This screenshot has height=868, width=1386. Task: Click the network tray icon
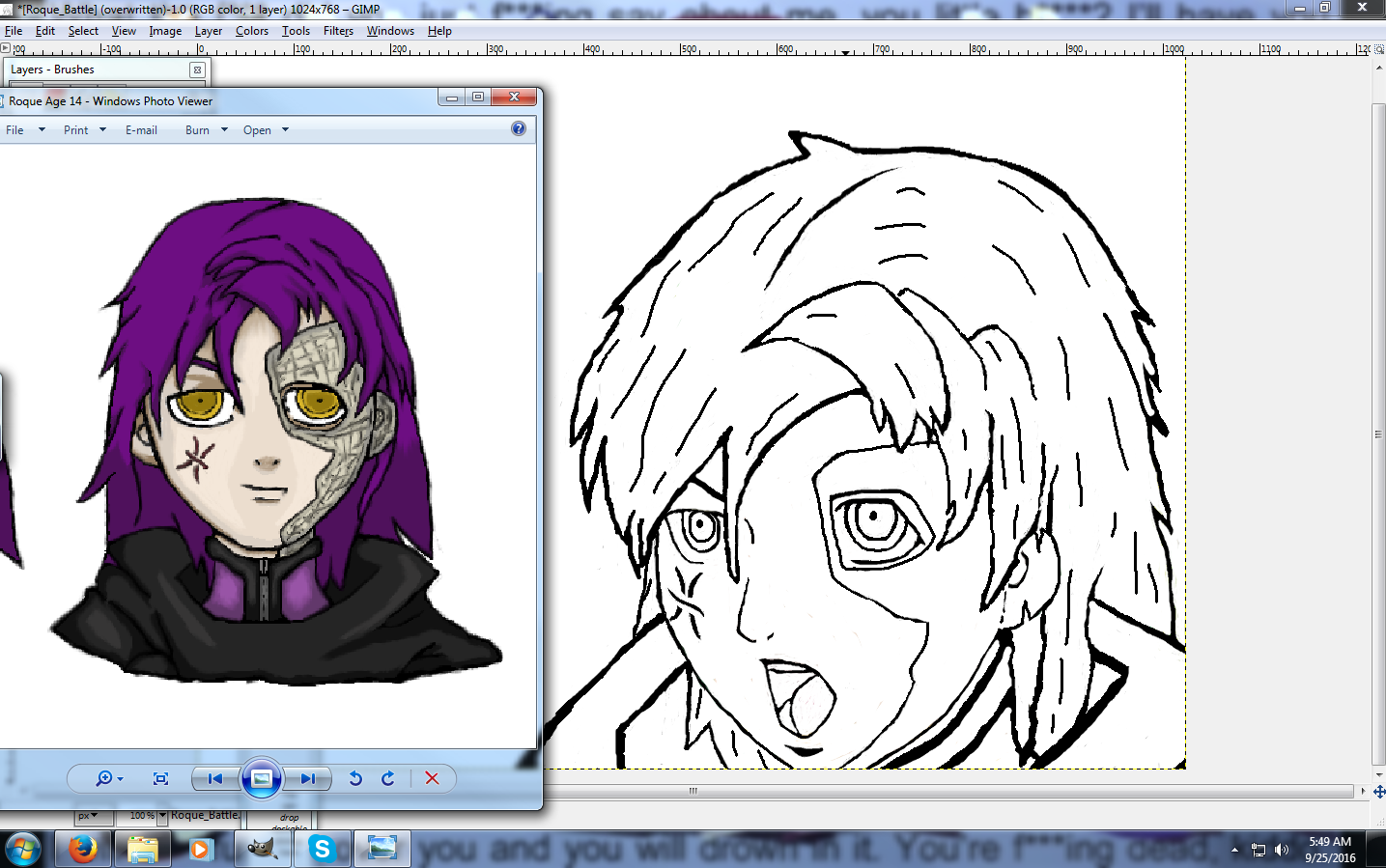click(x=1259, y=850)
